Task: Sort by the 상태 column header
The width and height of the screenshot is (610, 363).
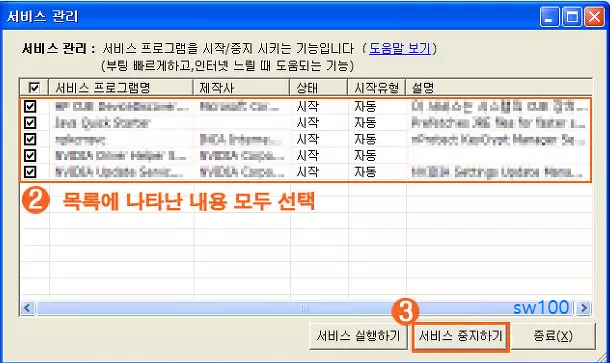Action: click(319, 88)
